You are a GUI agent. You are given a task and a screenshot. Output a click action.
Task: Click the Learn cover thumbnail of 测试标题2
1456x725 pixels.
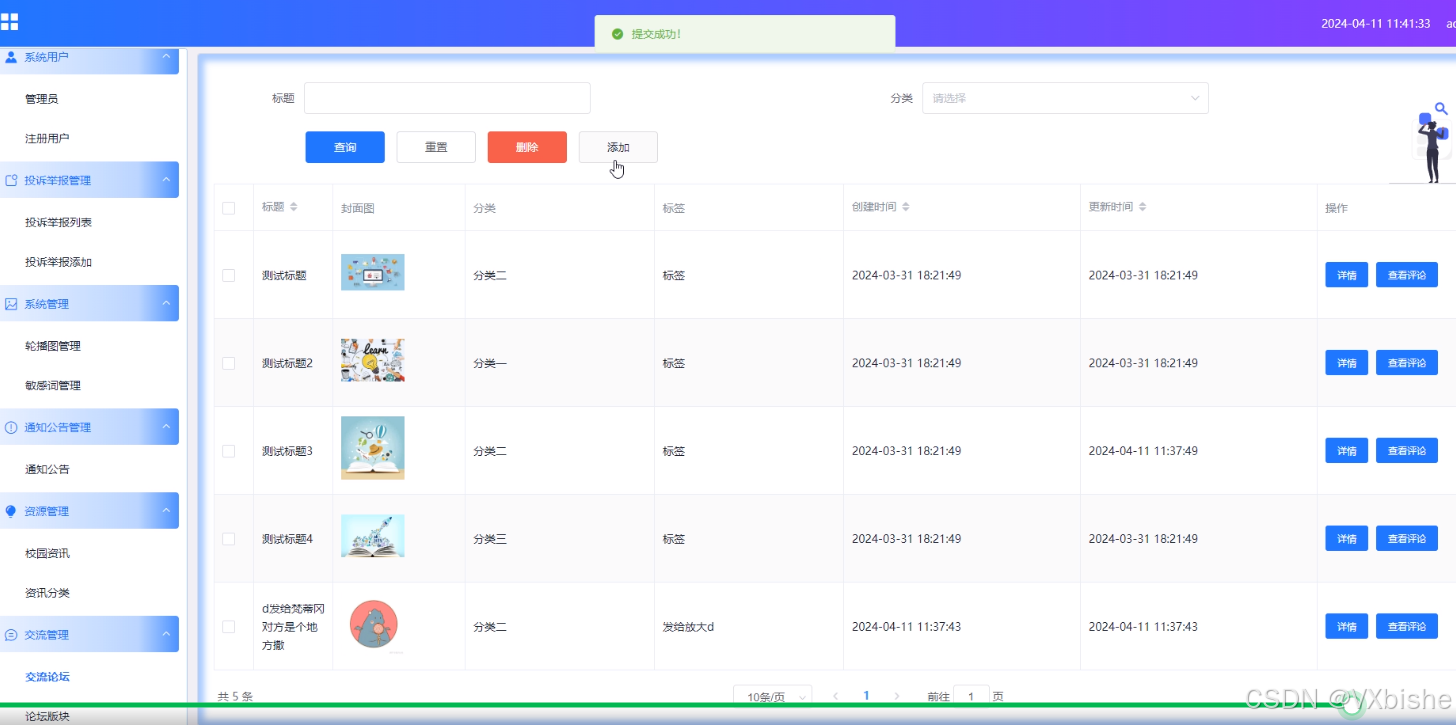point(373,360)
